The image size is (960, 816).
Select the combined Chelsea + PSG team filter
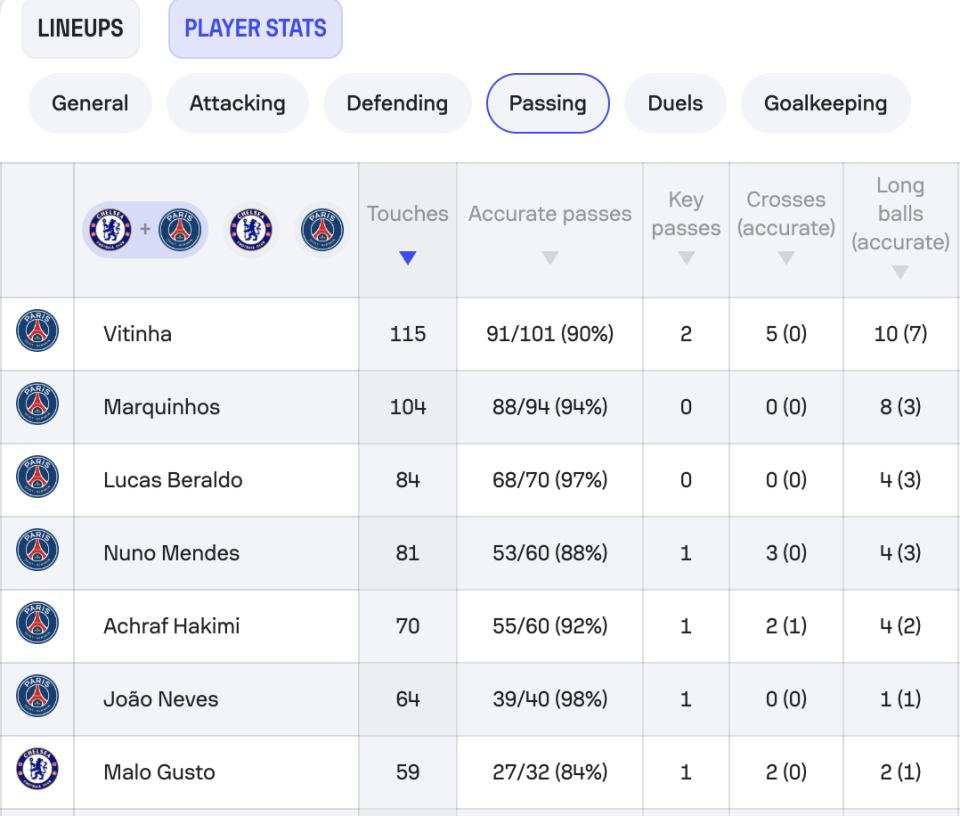[x=145, y=230]
